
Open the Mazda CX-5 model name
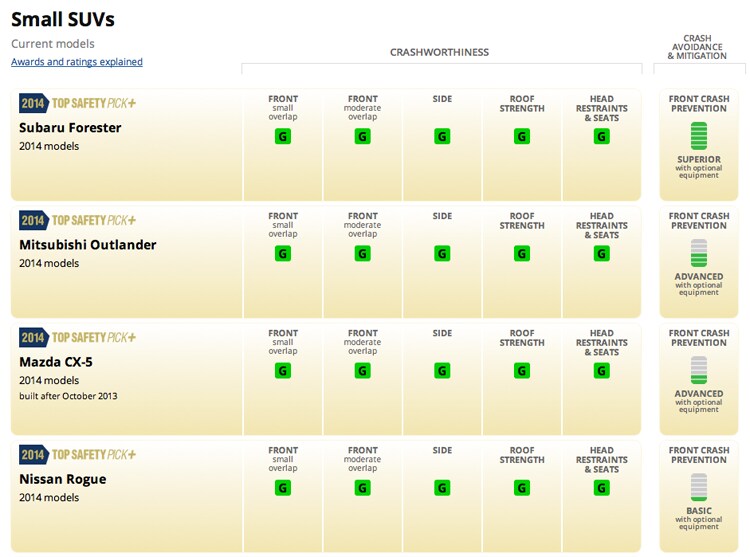(x=56, y=362)
